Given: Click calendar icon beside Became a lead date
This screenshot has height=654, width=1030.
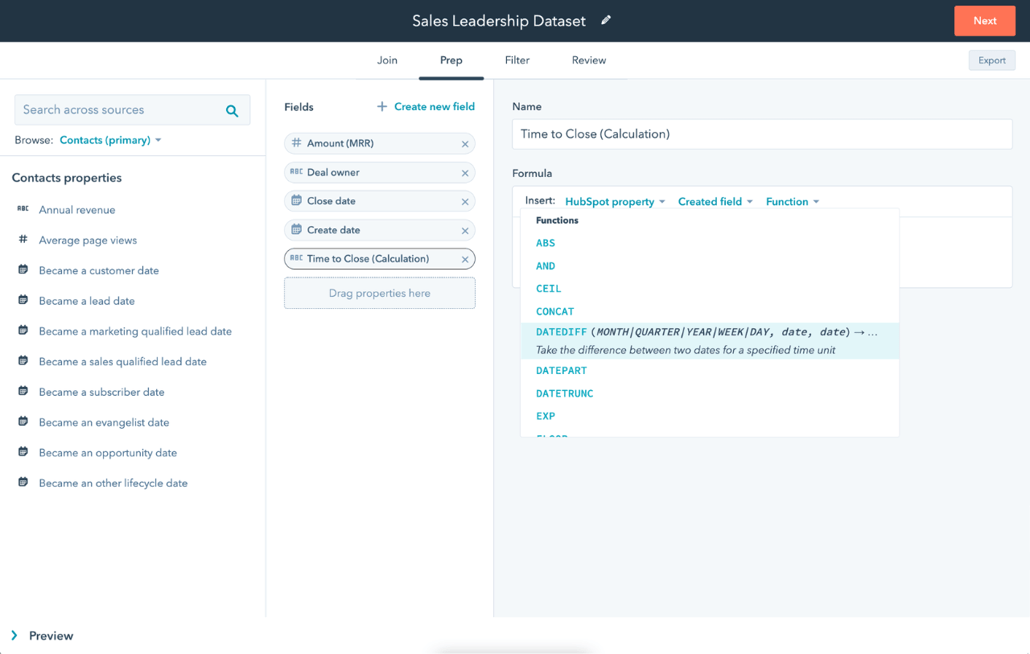Looking at the screenshot, I should 23,299.
